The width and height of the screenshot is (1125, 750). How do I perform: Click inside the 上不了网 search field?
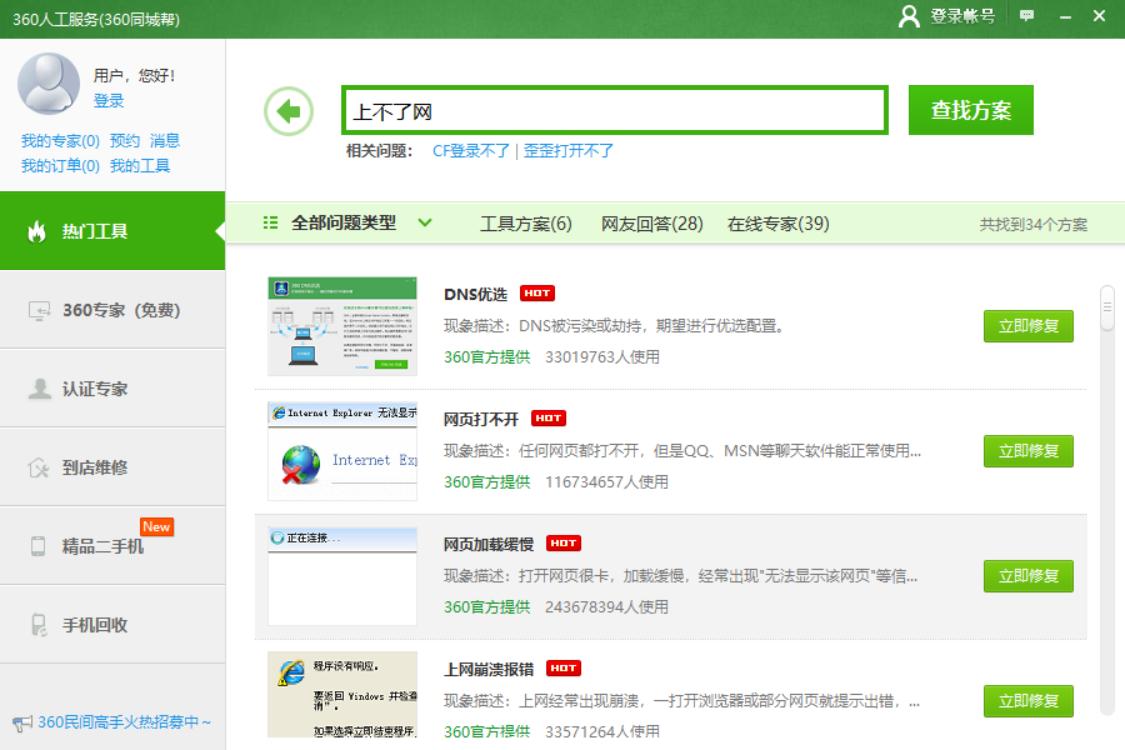[615, 110]
